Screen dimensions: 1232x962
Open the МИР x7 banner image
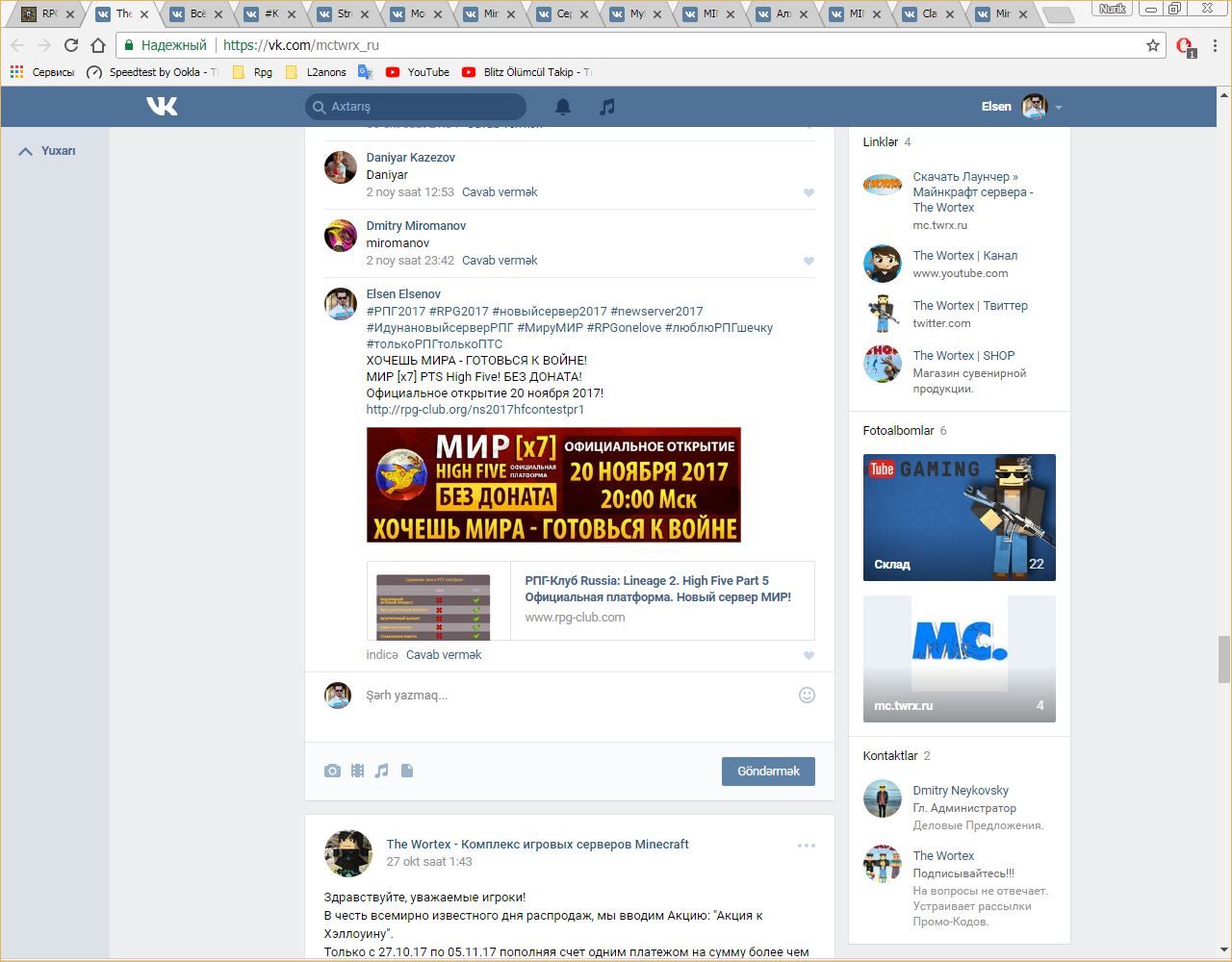pos(553,485)
